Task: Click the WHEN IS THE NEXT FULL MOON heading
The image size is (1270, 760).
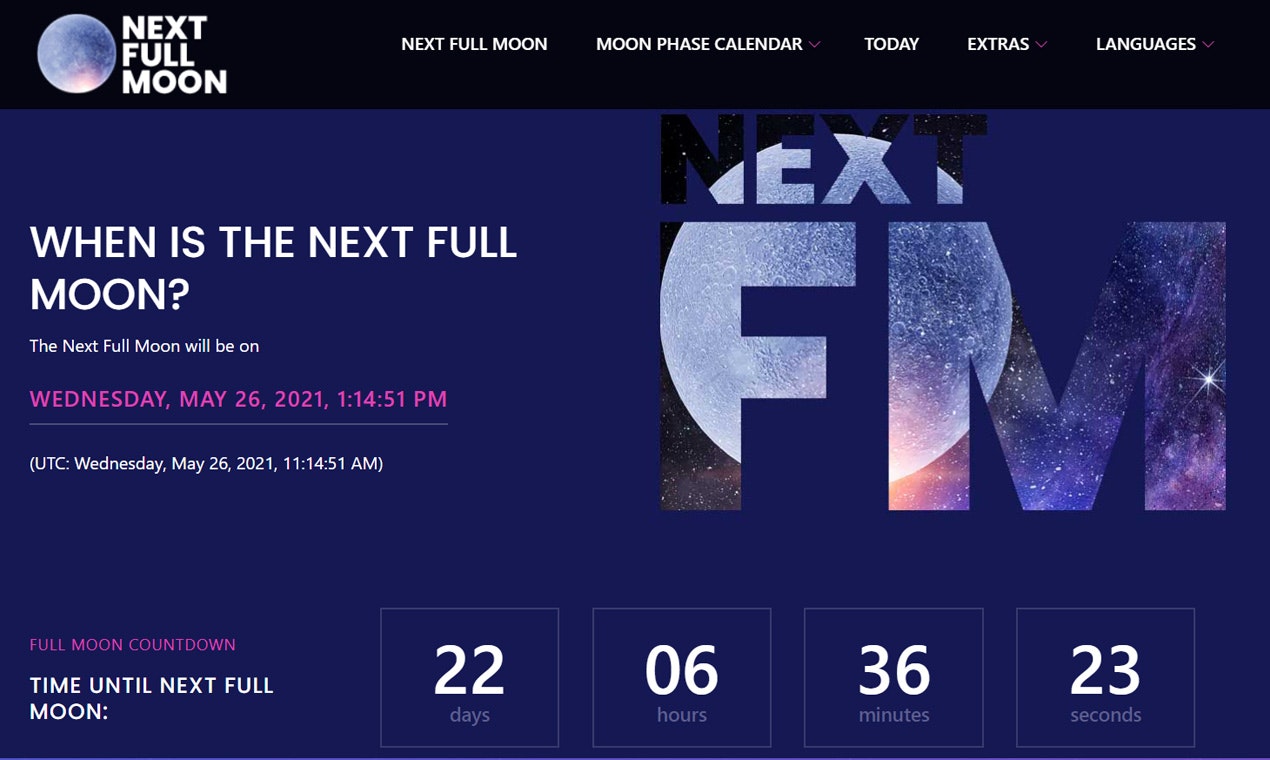Action: [274, 268]
